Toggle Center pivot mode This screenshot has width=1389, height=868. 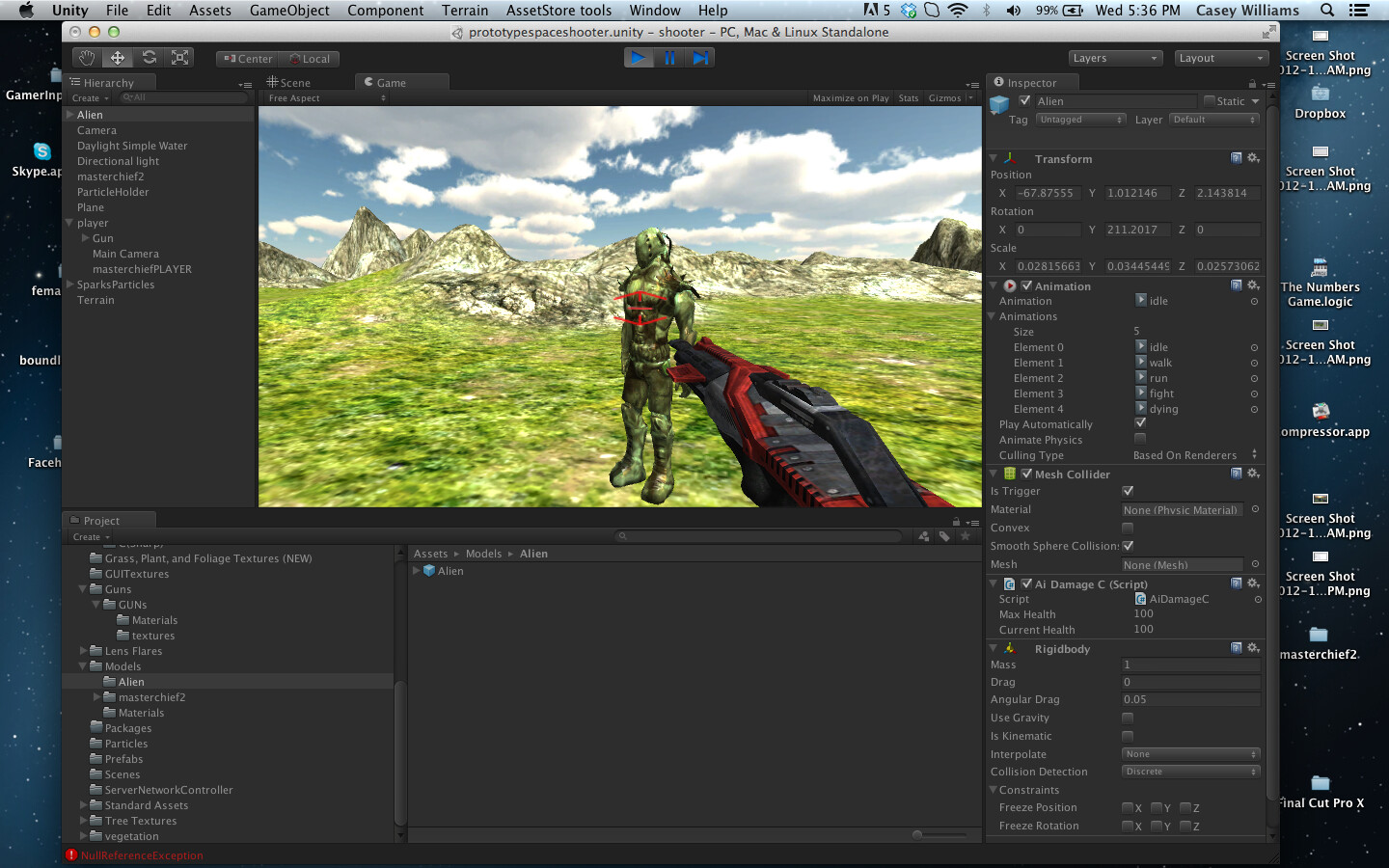pyautogui.click(x=246, y=58)
